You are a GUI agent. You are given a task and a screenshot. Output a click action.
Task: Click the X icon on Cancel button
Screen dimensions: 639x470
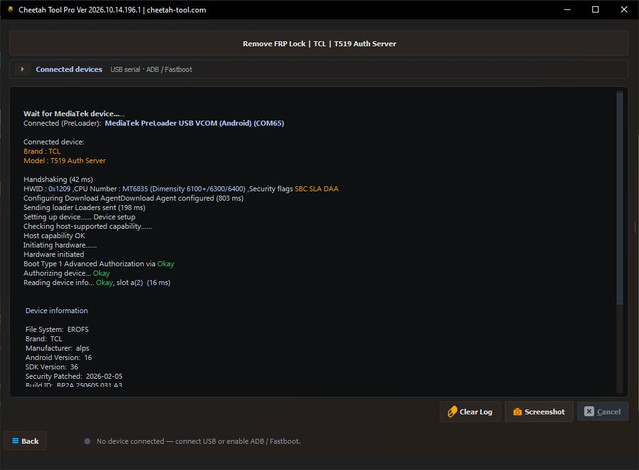pos(589,411)
